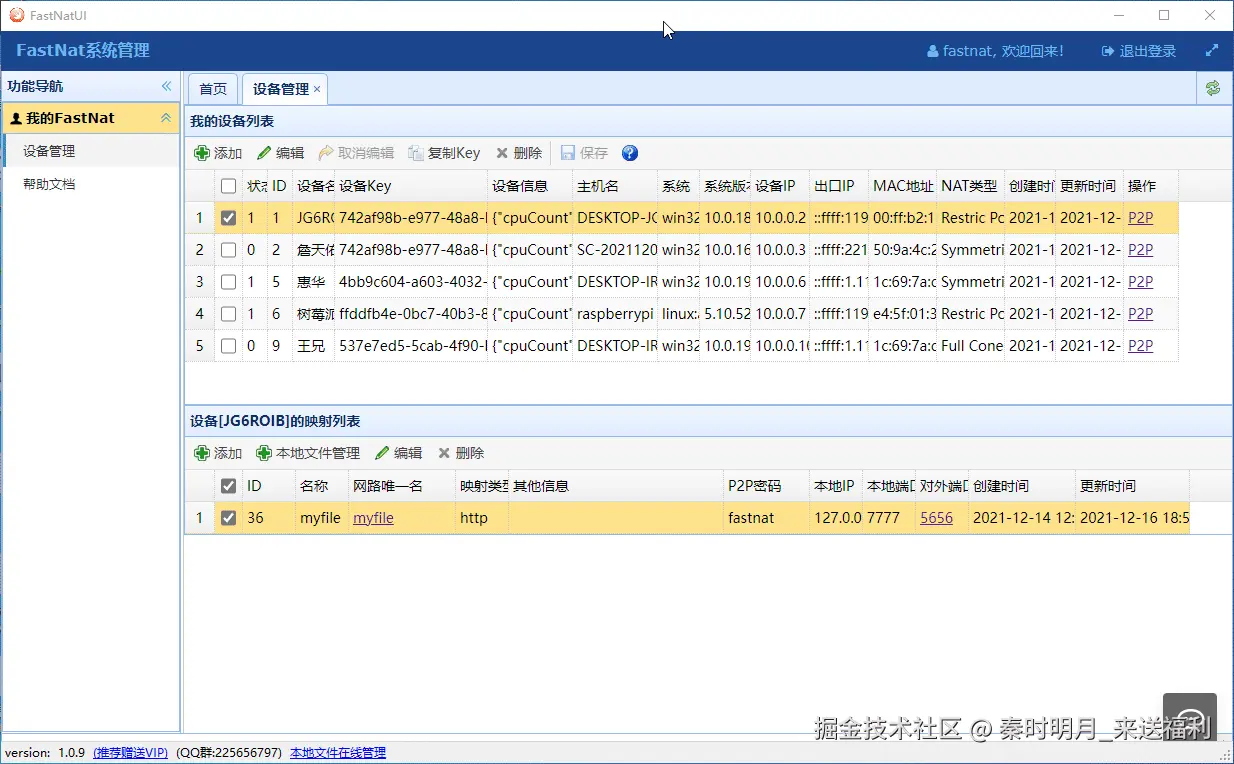Switch to the 首页 tab
This screenshot has width=1234, height=764.
[x=212, y=88]
